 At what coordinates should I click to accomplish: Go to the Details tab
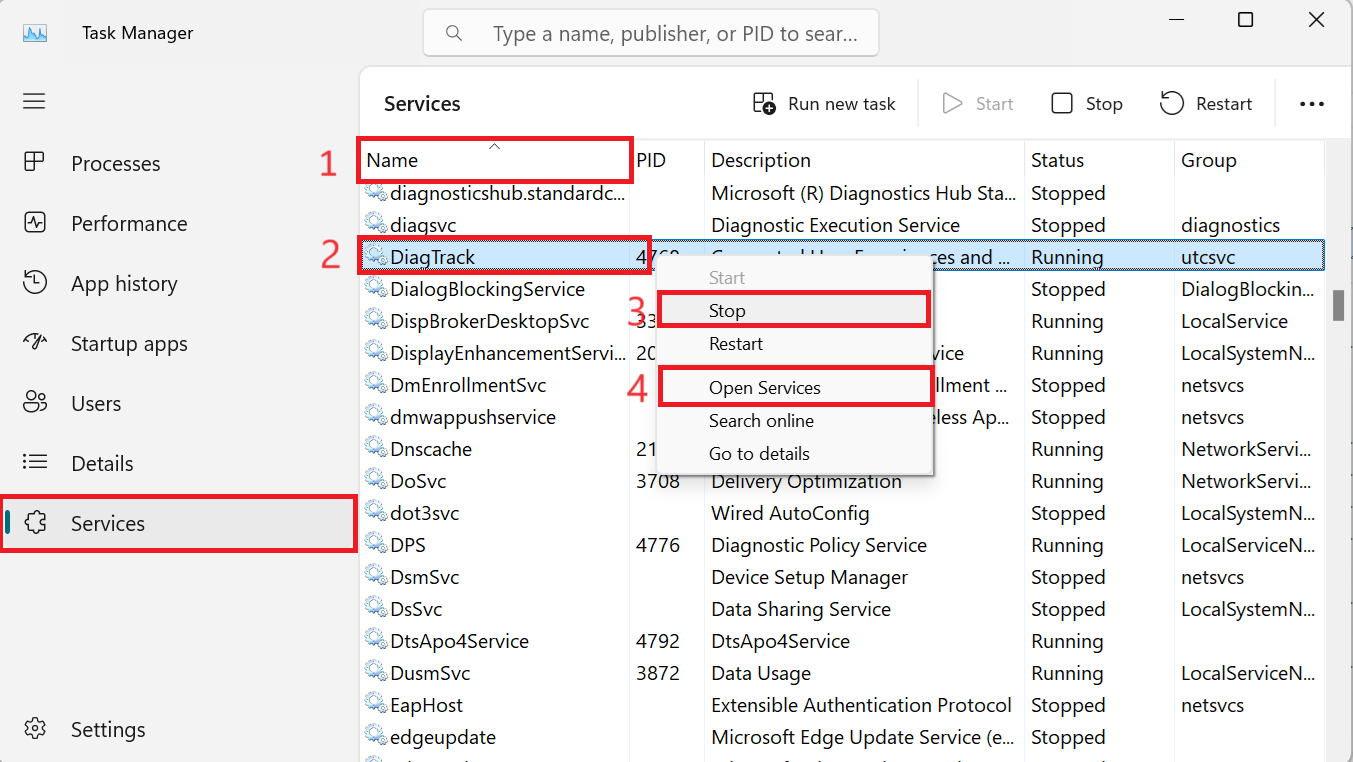[x=179, y=464]
